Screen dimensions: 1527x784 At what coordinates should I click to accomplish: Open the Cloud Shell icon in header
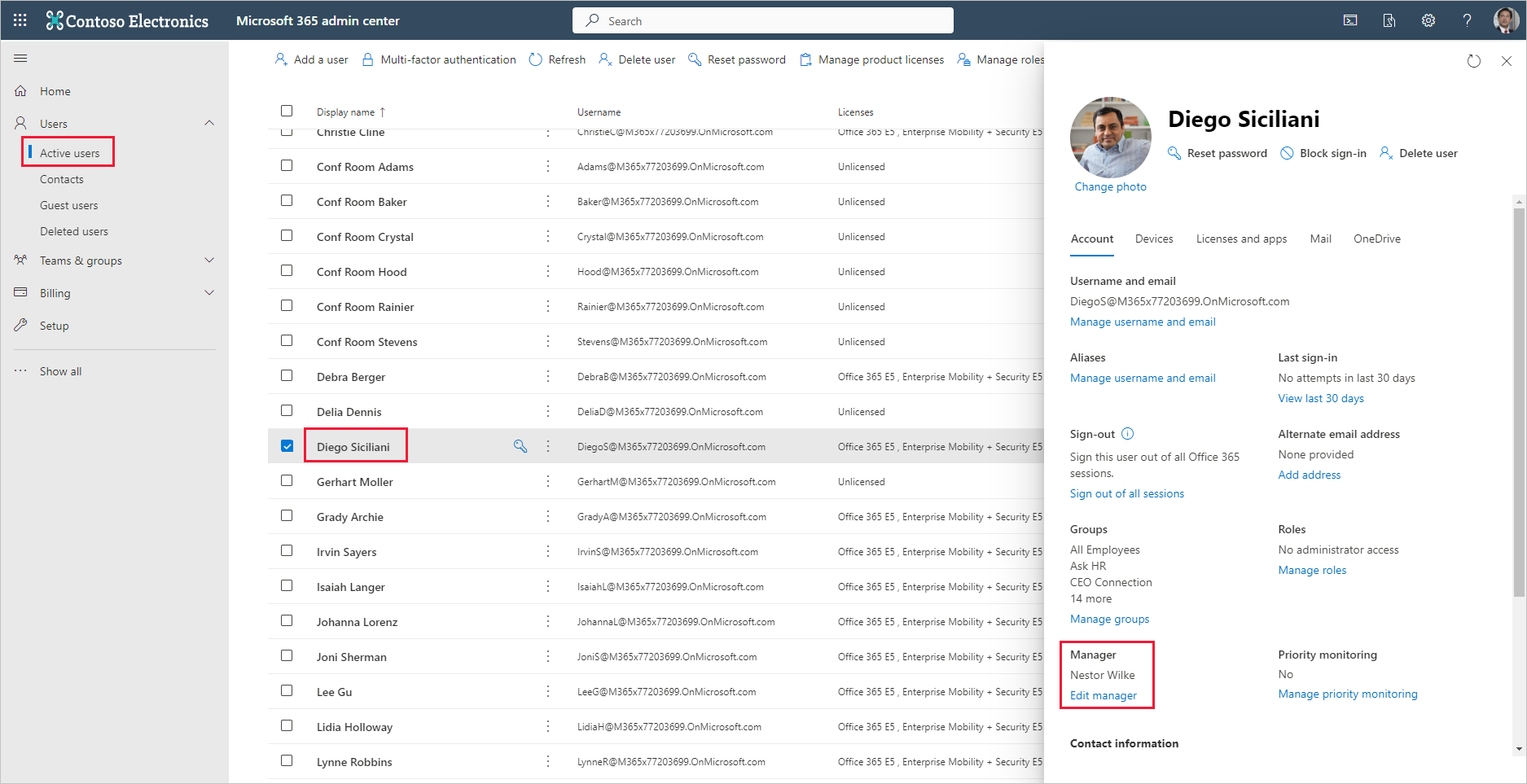[1350, 20]
